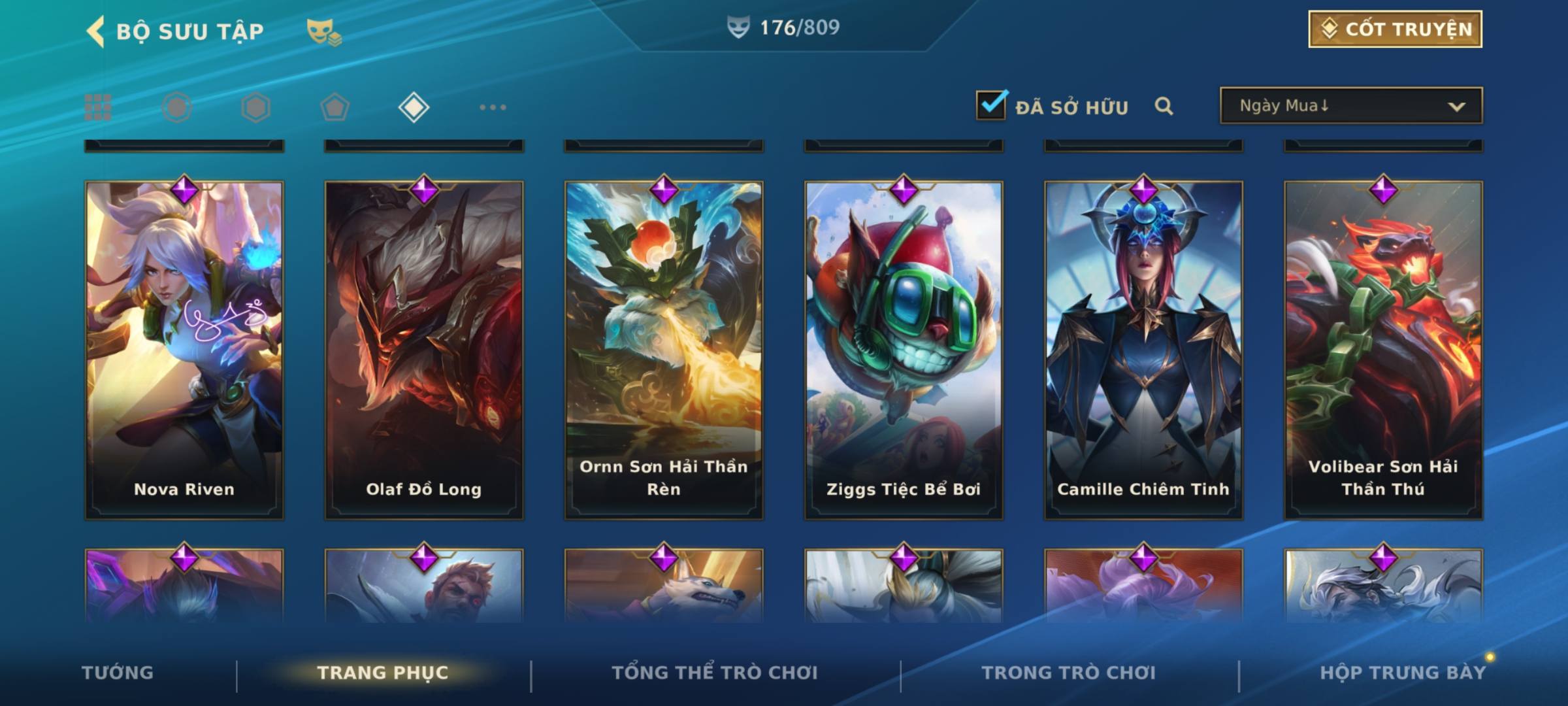Open the mask and coins icon
This screenshot has height=706, width=1568.
point(324,31)
